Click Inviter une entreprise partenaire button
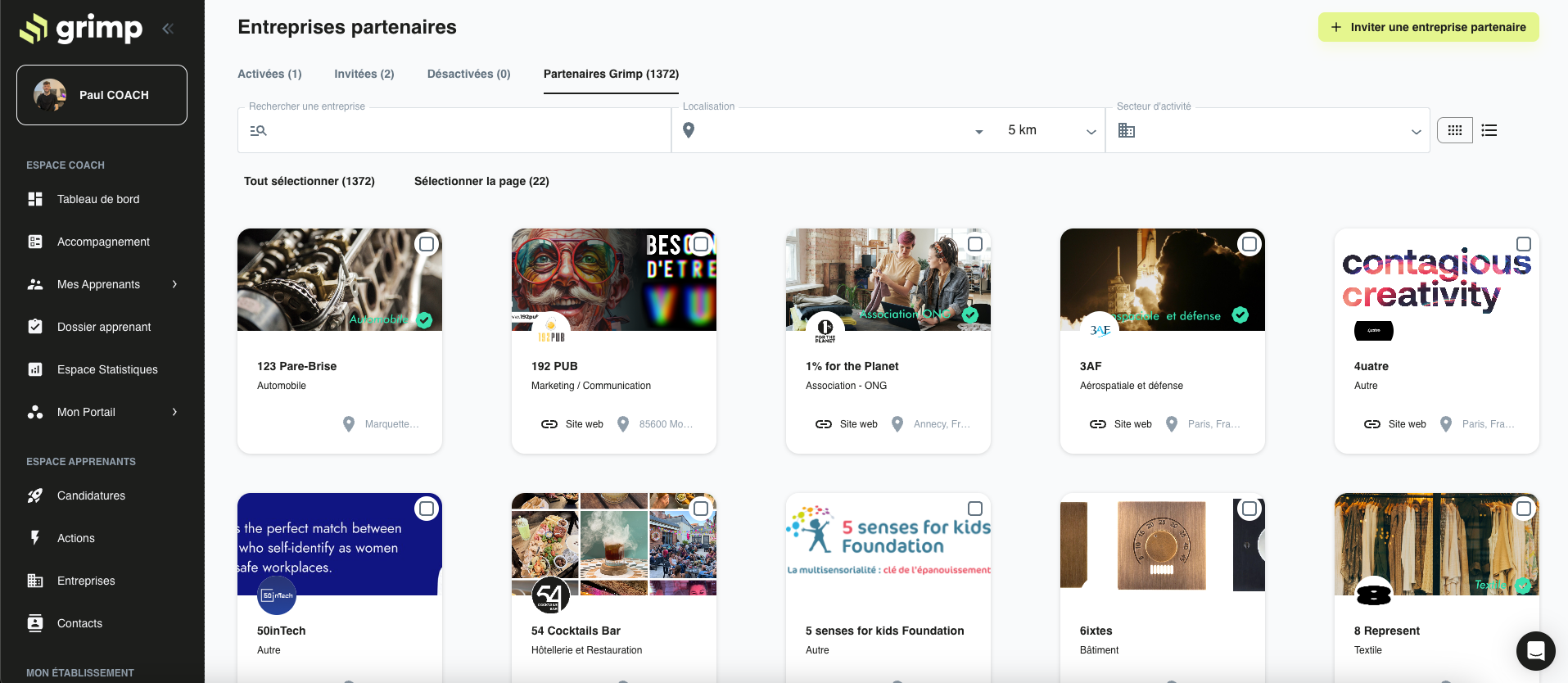Image resolution: width=1568 pixels, height=683 pixels. (x=1429, y=27)
